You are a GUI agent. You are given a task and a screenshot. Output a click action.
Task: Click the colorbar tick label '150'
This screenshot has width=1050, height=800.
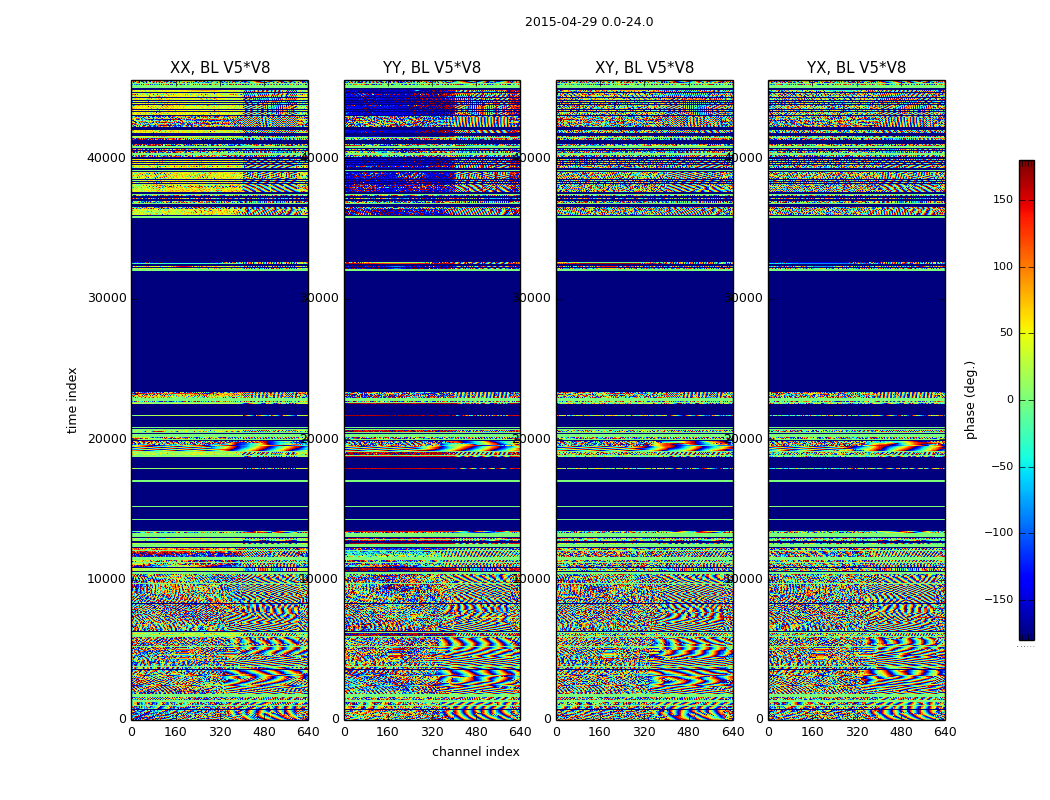pos(1003,199)
